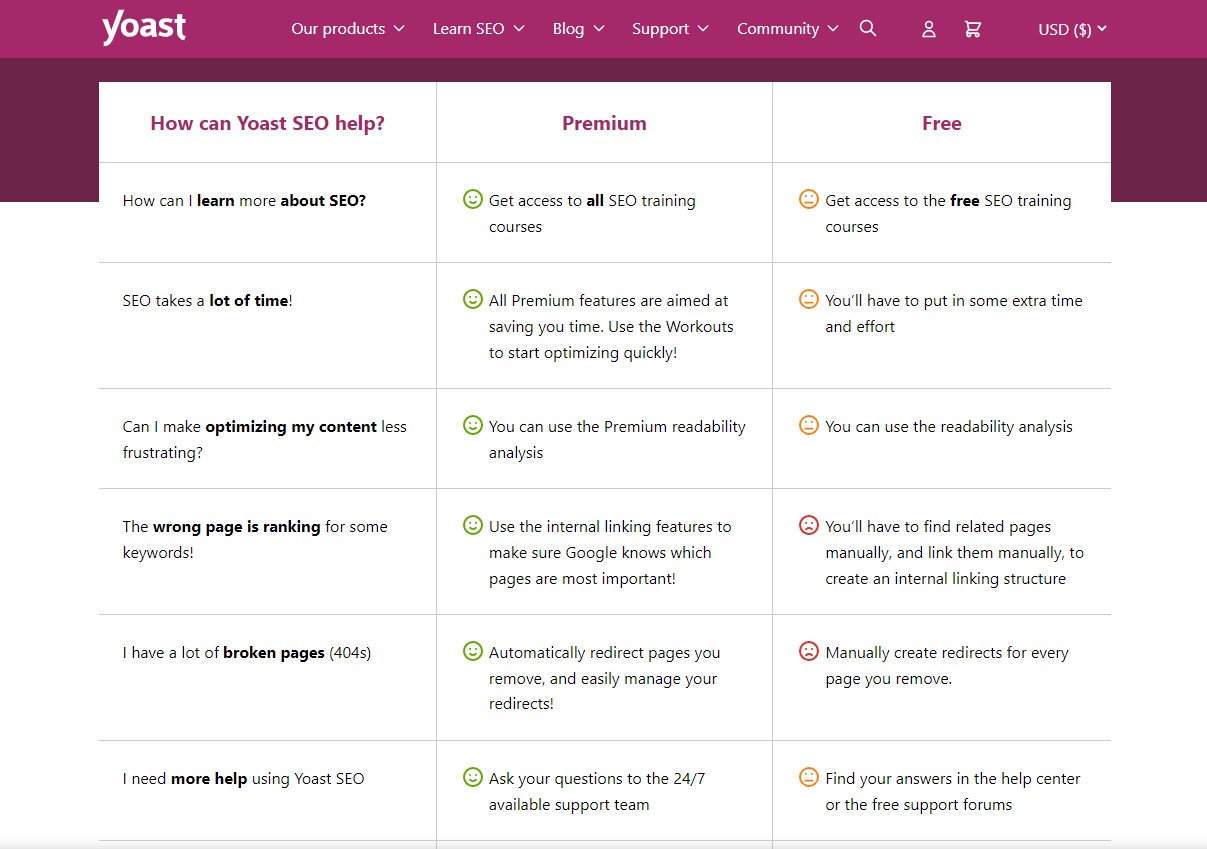
Task: Click red sad face beside manual redirects
Action: 809,652
